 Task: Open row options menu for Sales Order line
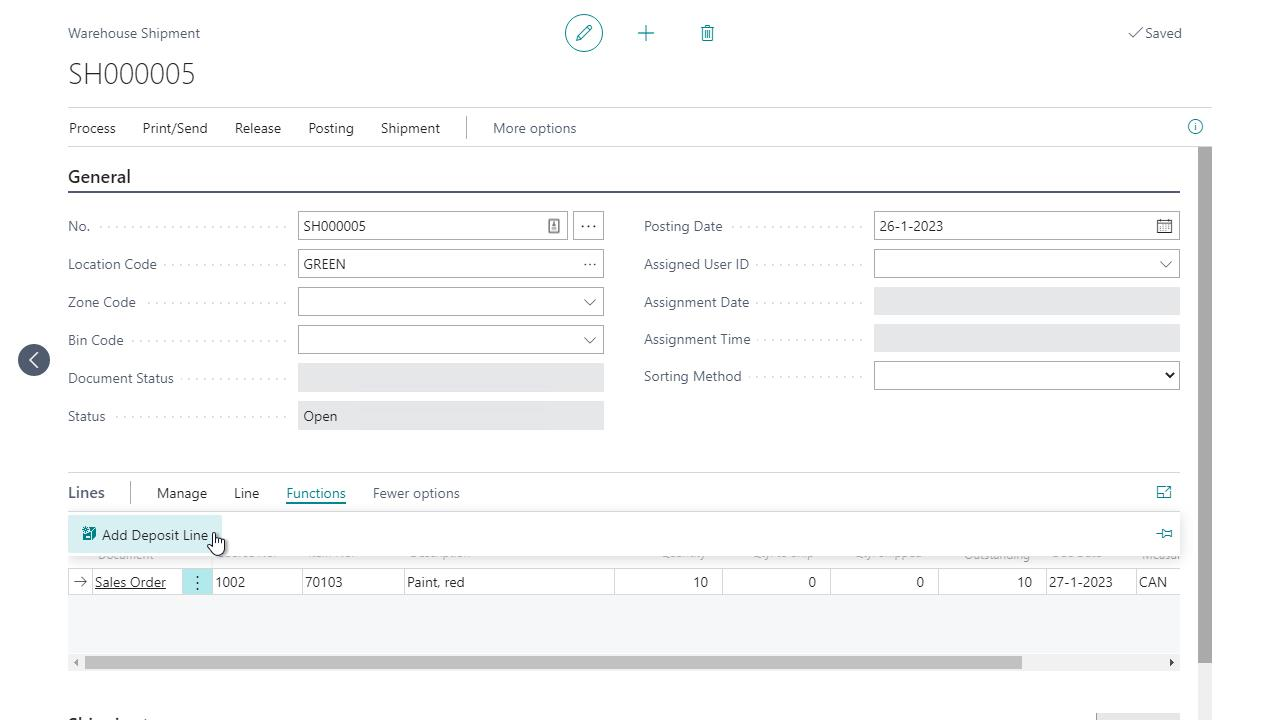point(197,582)
